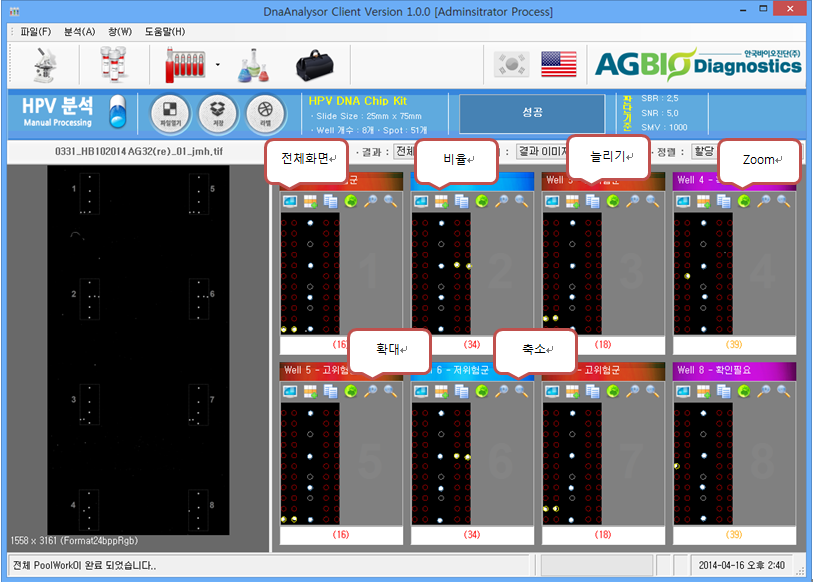Click Well 3 stretch view icon
Image resolution: width=813 pixels, height=582 pixels.
pyautogui.click(x=593, y=201)
